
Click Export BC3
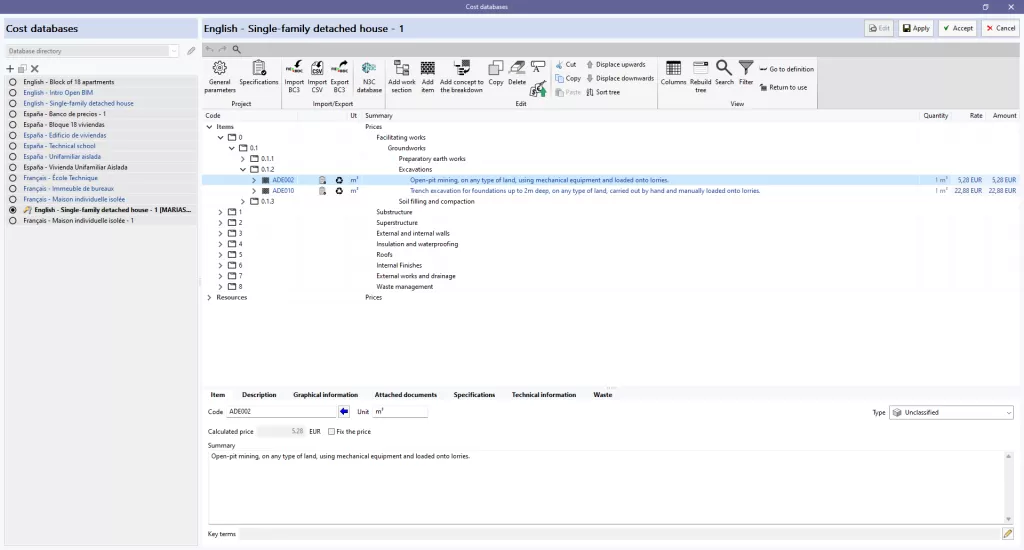click(x=339, y=76)
